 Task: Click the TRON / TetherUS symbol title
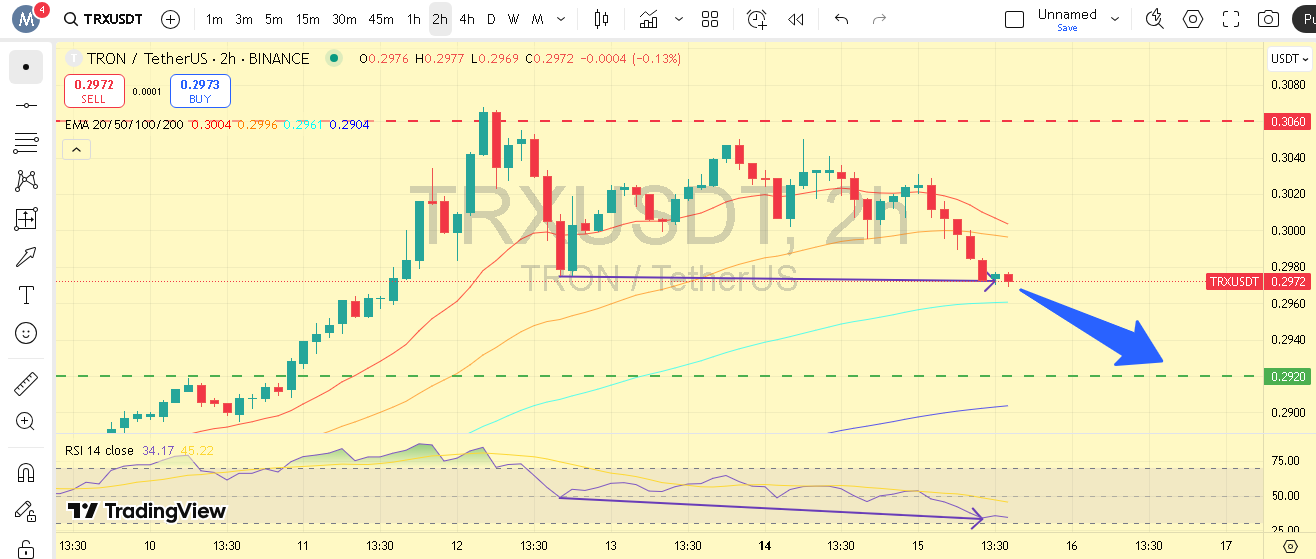(198, 59)
